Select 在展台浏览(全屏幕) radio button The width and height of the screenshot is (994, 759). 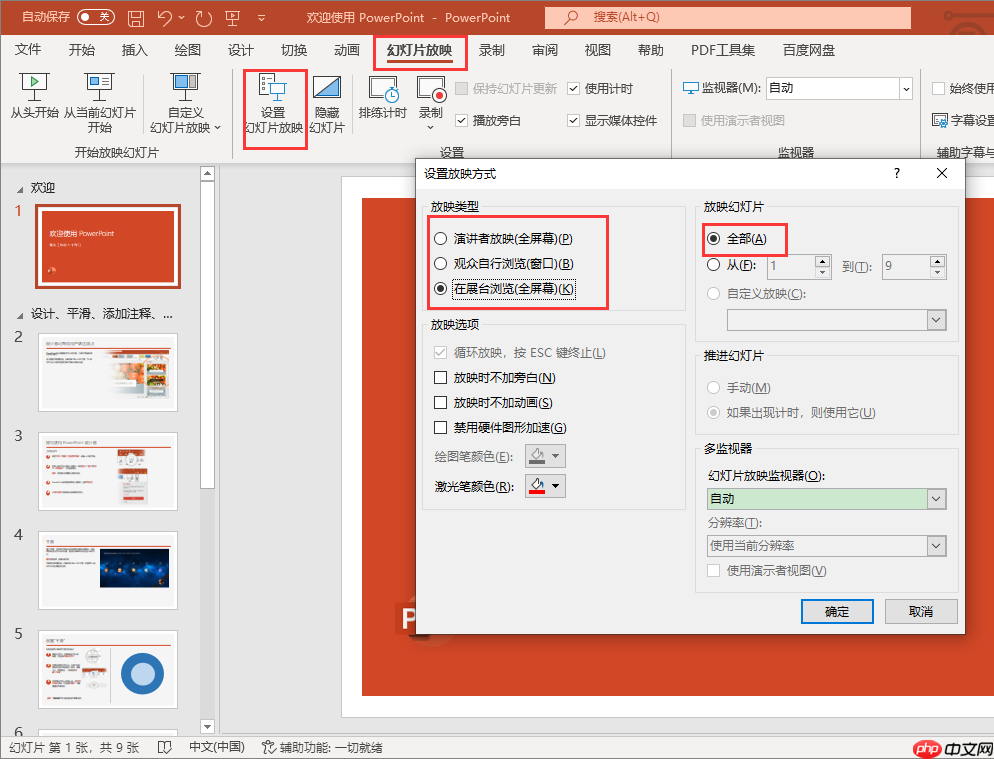(441, 289)
